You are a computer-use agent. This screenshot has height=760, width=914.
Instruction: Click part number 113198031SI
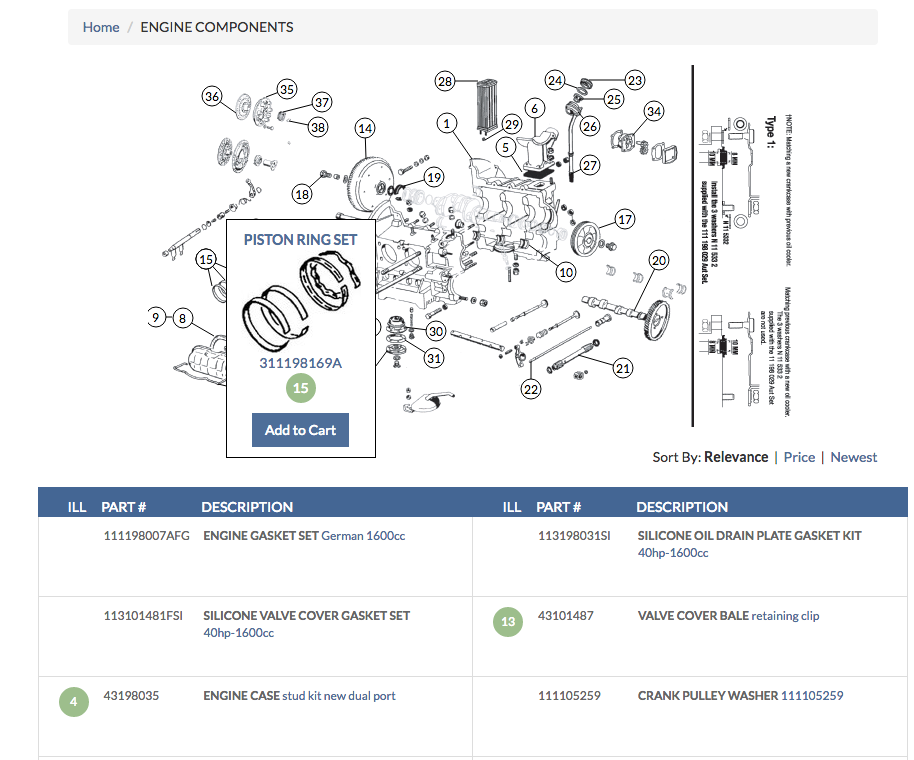tap(574, 536)
